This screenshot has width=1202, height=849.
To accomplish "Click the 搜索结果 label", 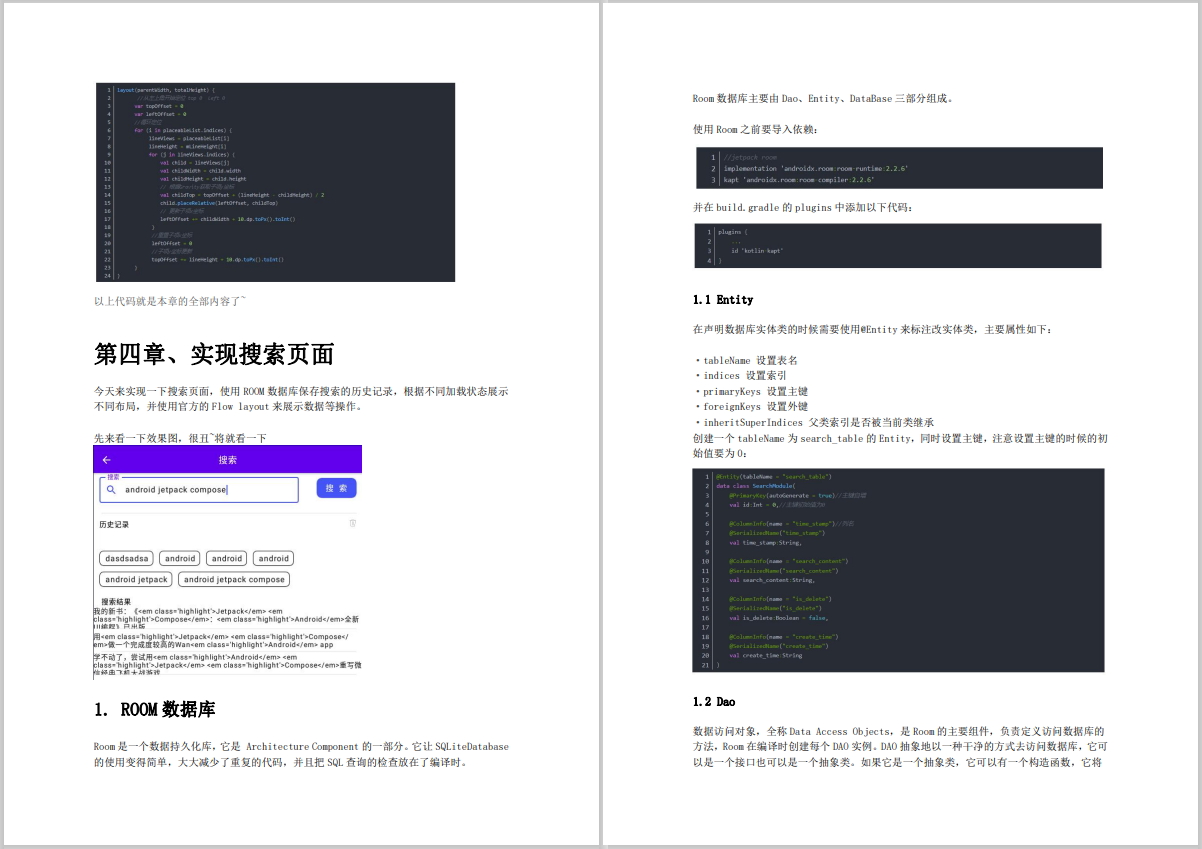I will (117, 602).
